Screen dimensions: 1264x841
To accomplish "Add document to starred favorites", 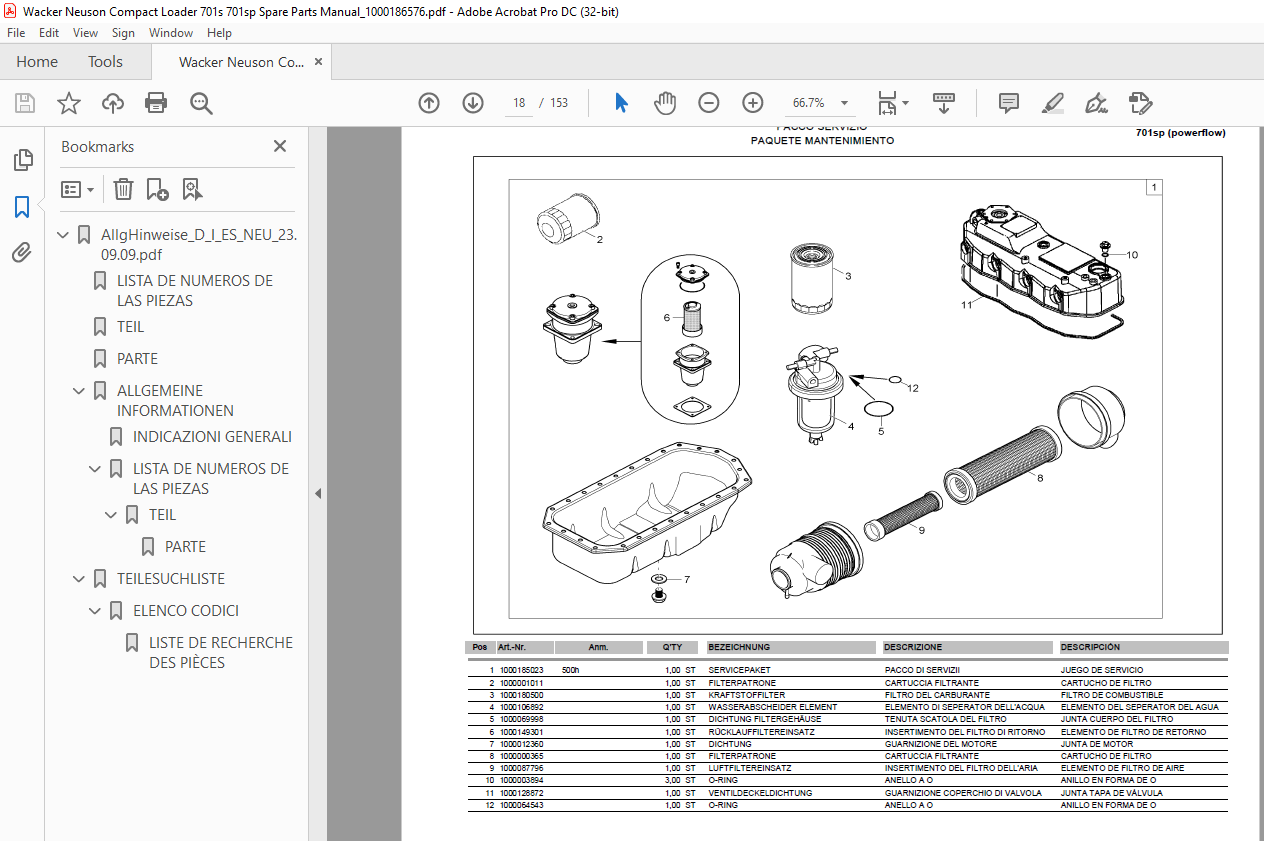I will click(x=69, y=103).
